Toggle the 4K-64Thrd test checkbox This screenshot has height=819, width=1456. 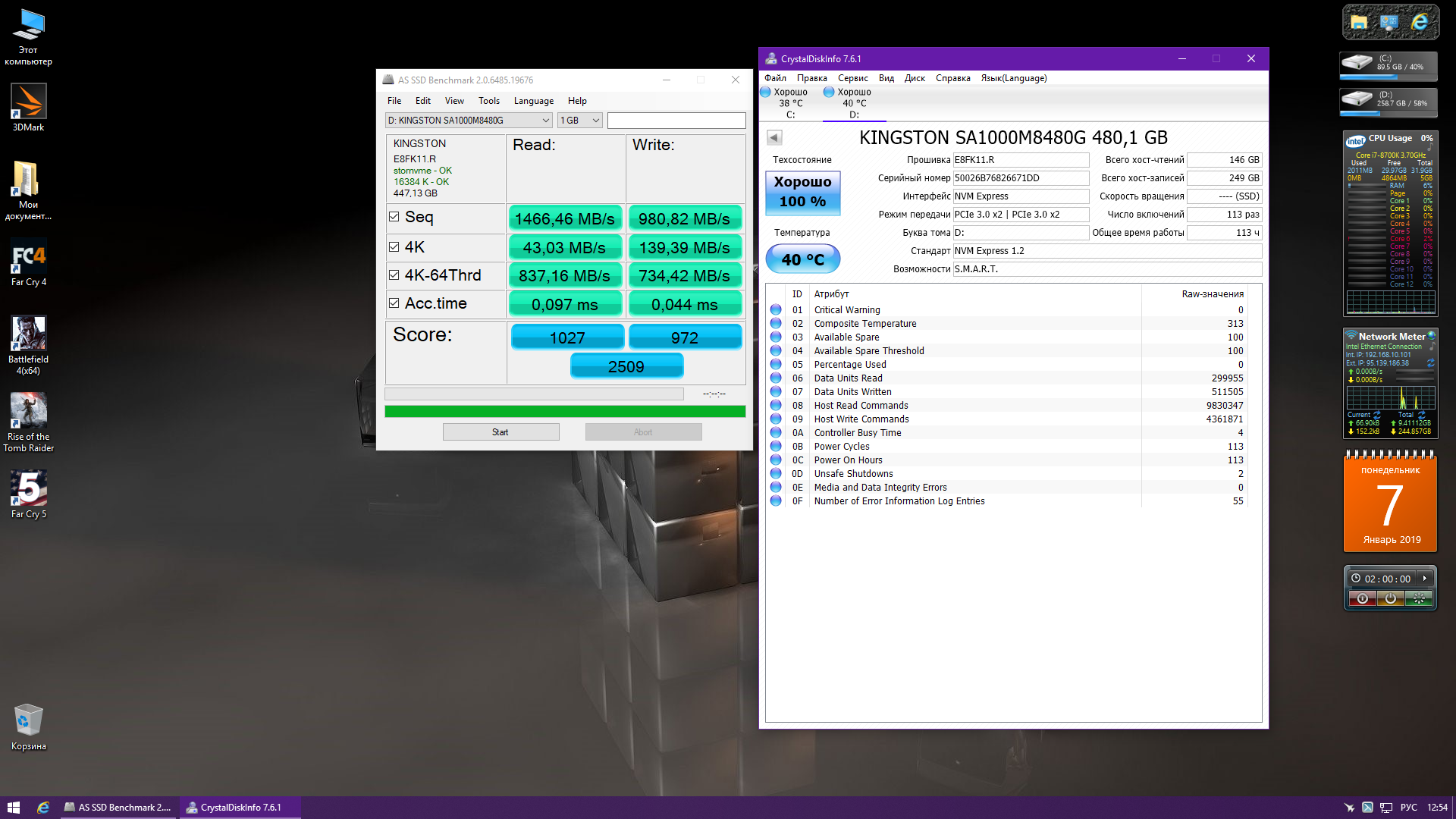[x=394, y=275]
